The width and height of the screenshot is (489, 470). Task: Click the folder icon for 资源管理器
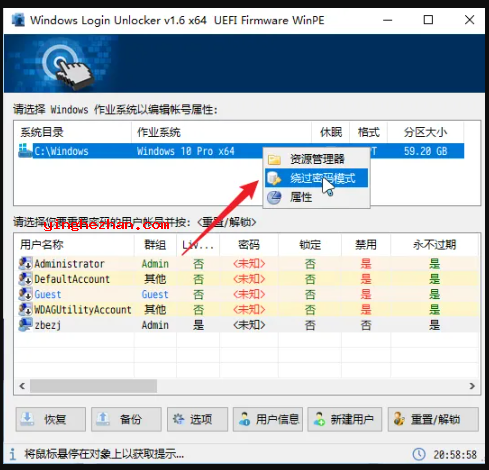[x=274, y=159]
